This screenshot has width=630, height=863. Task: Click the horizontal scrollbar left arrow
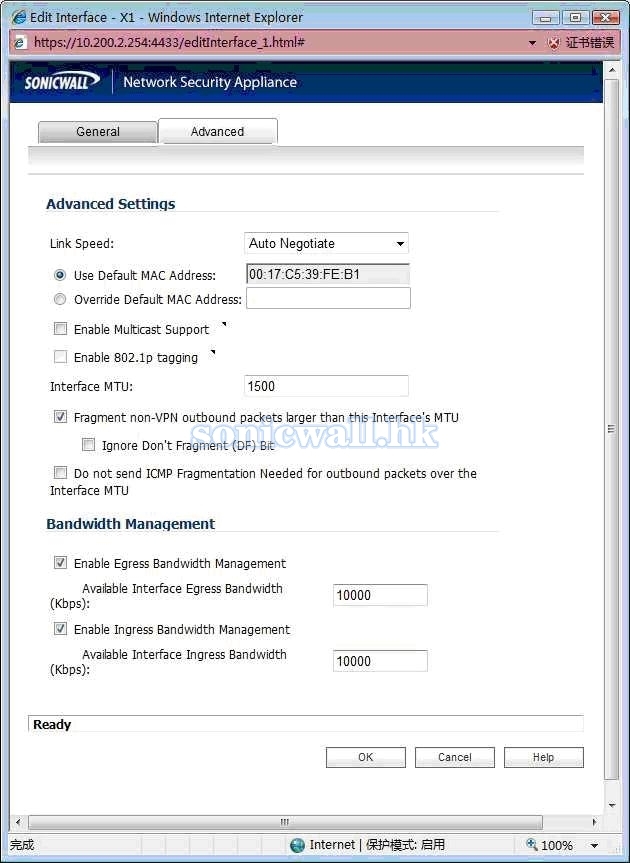[x=18, y=822]
